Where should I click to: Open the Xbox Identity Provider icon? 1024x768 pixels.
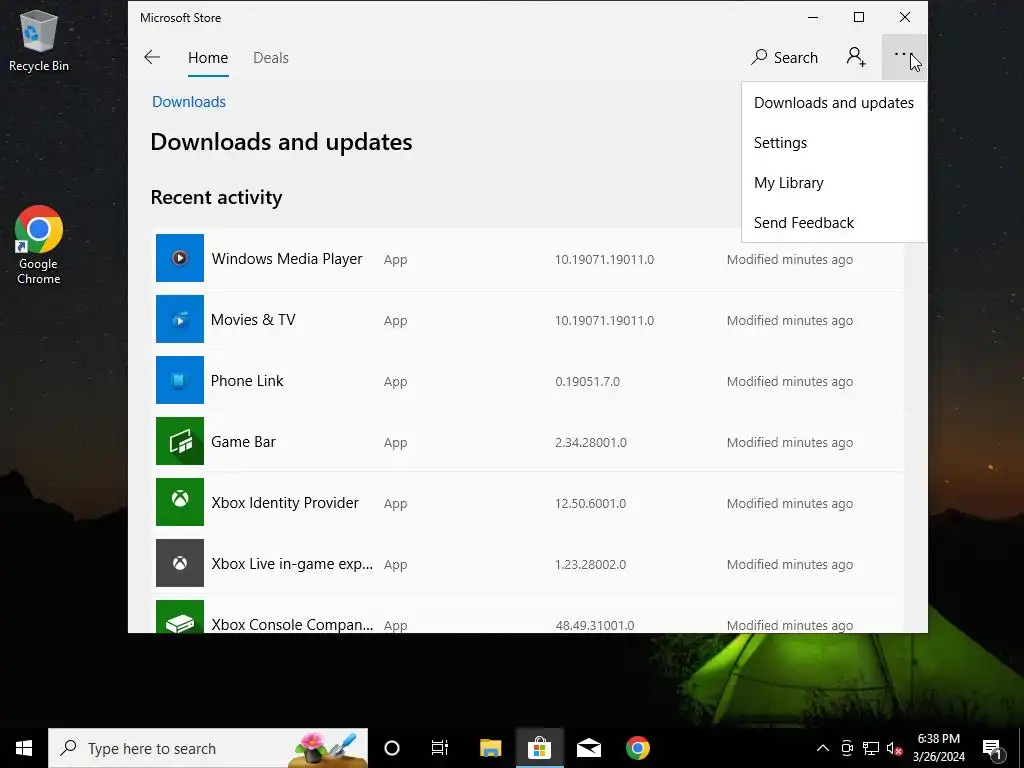coord(180,502)
